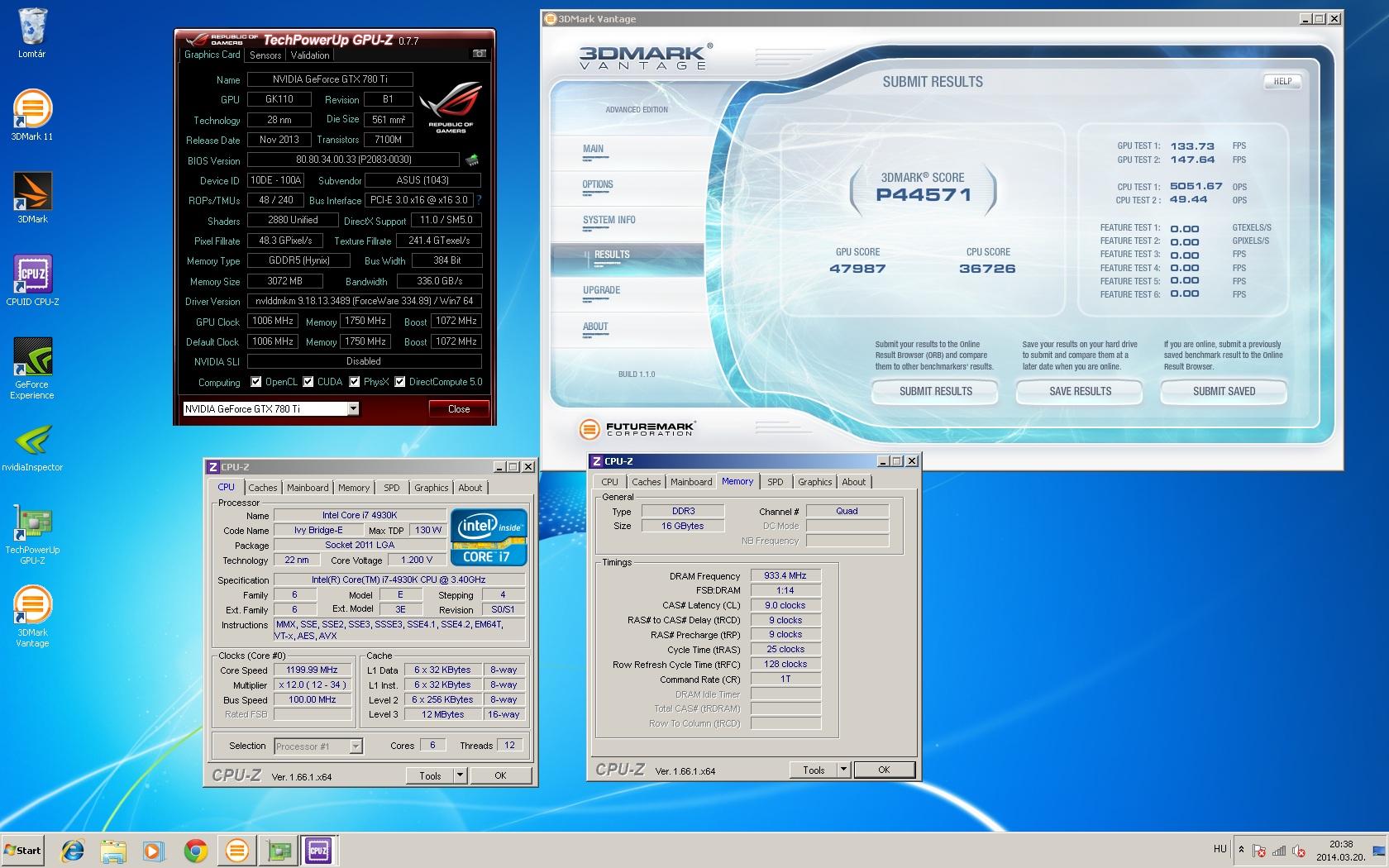Switch to GPU-Z on the taskbar

coord(277,850)
